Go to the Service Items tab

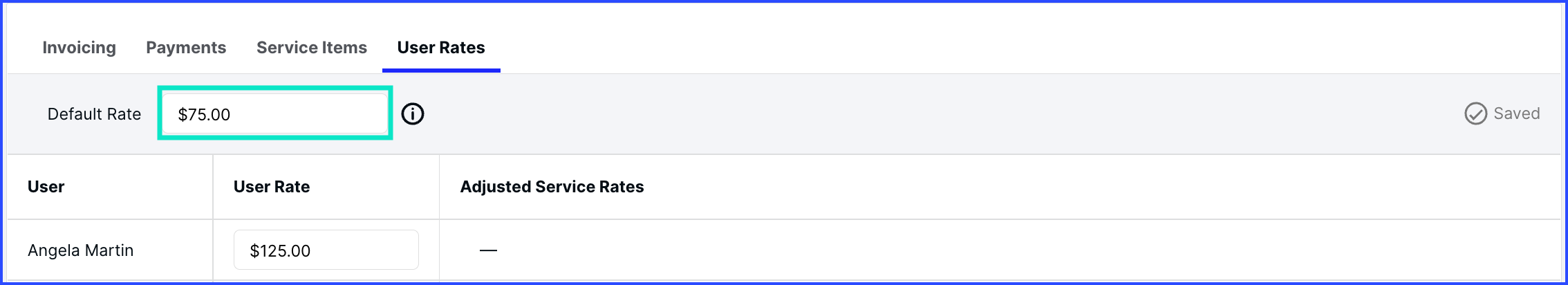tap(312, 48)
